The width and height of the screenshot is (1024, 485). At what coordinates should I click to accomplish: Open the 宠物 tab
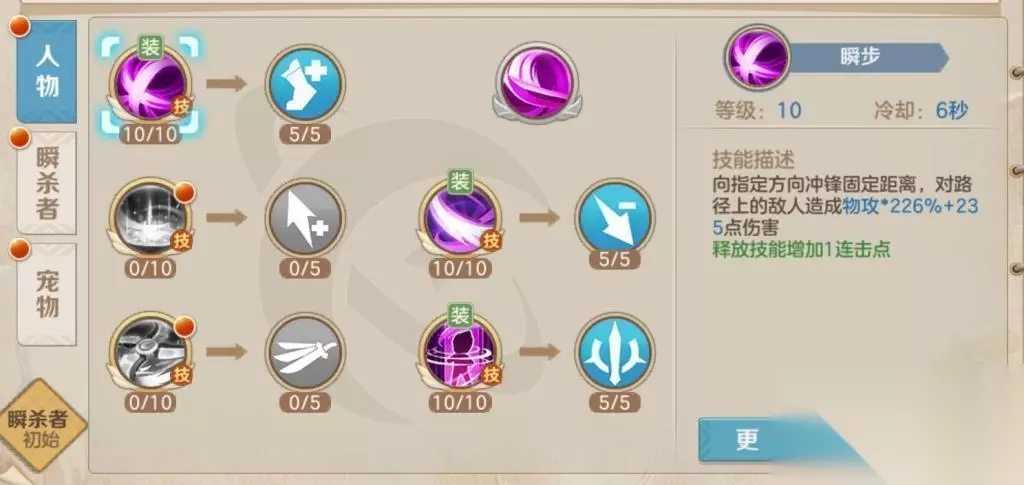click(x=46, y=294)
